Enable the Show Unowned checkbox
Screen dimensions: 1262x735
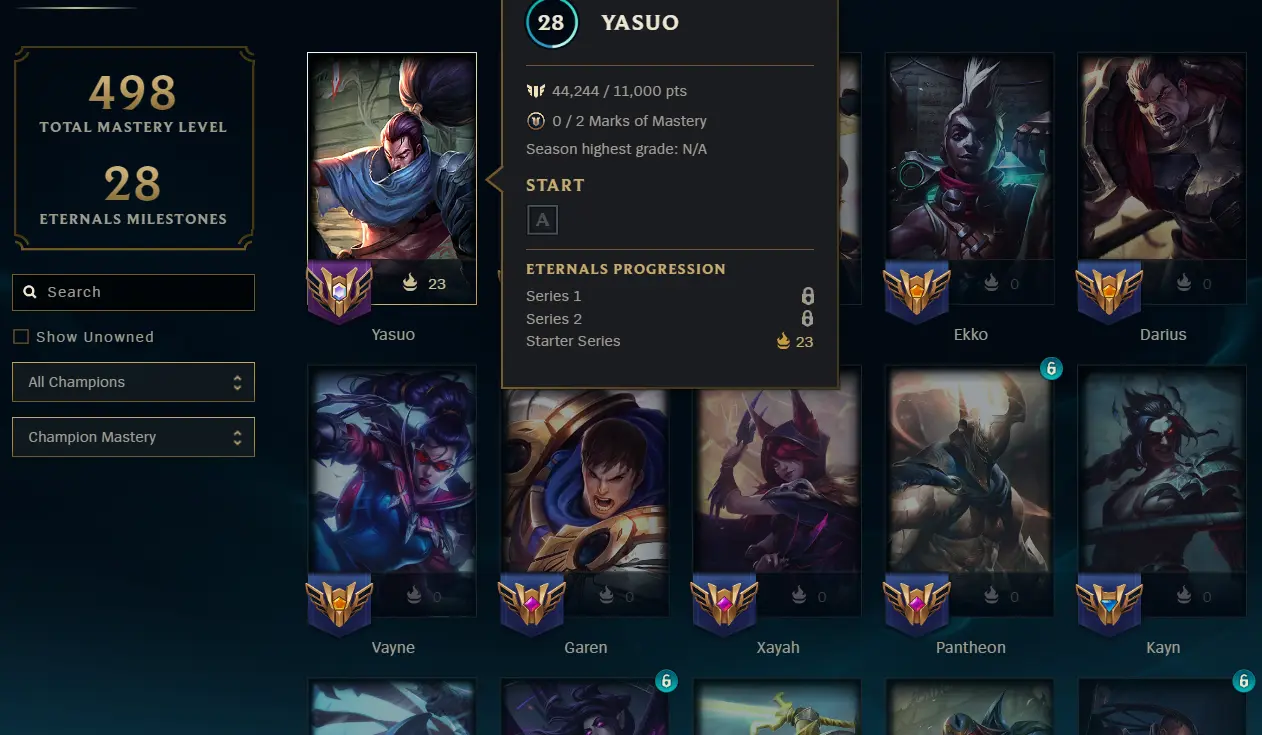(20, 337)
